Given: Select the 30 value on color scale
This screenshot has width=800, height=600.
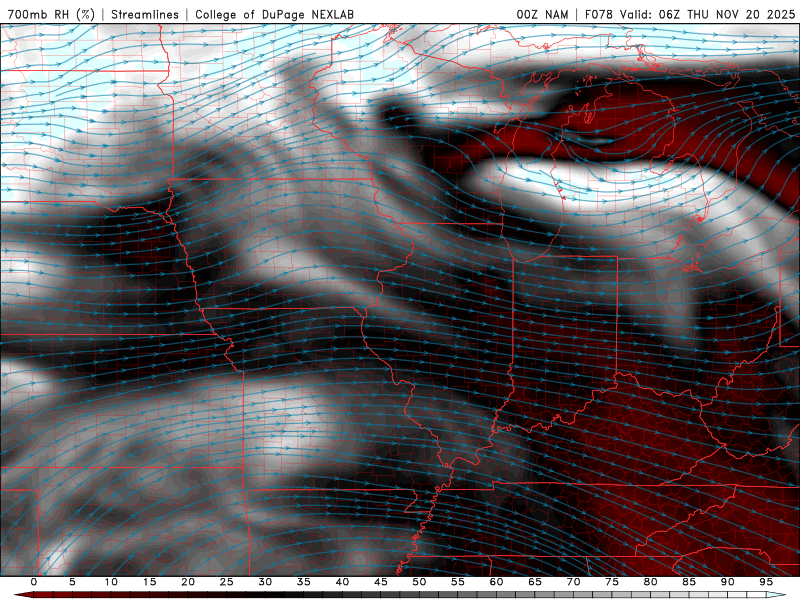Looking at the screenshot, I should pyautogui.click(x=265, y=582).
